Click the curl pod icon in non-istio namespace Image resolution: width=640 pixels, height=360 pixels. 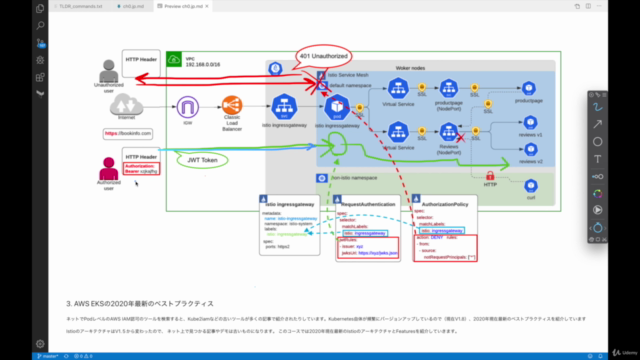point(531,186)
